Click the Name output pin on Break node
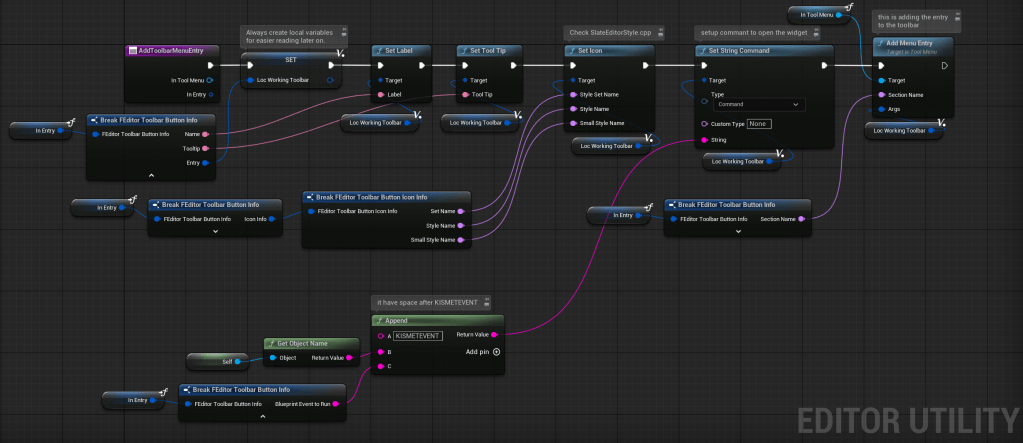The width and height of the screenshot is (1023, 443). tap(206, 134)
